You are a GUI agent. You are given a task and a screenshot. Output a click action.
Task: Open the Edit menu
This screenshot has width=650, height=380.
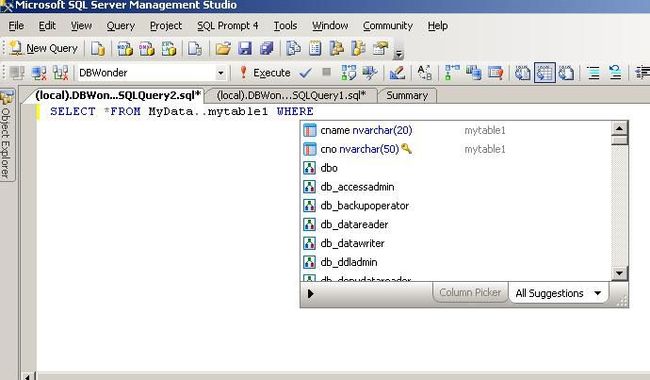(x=47, y=26)
